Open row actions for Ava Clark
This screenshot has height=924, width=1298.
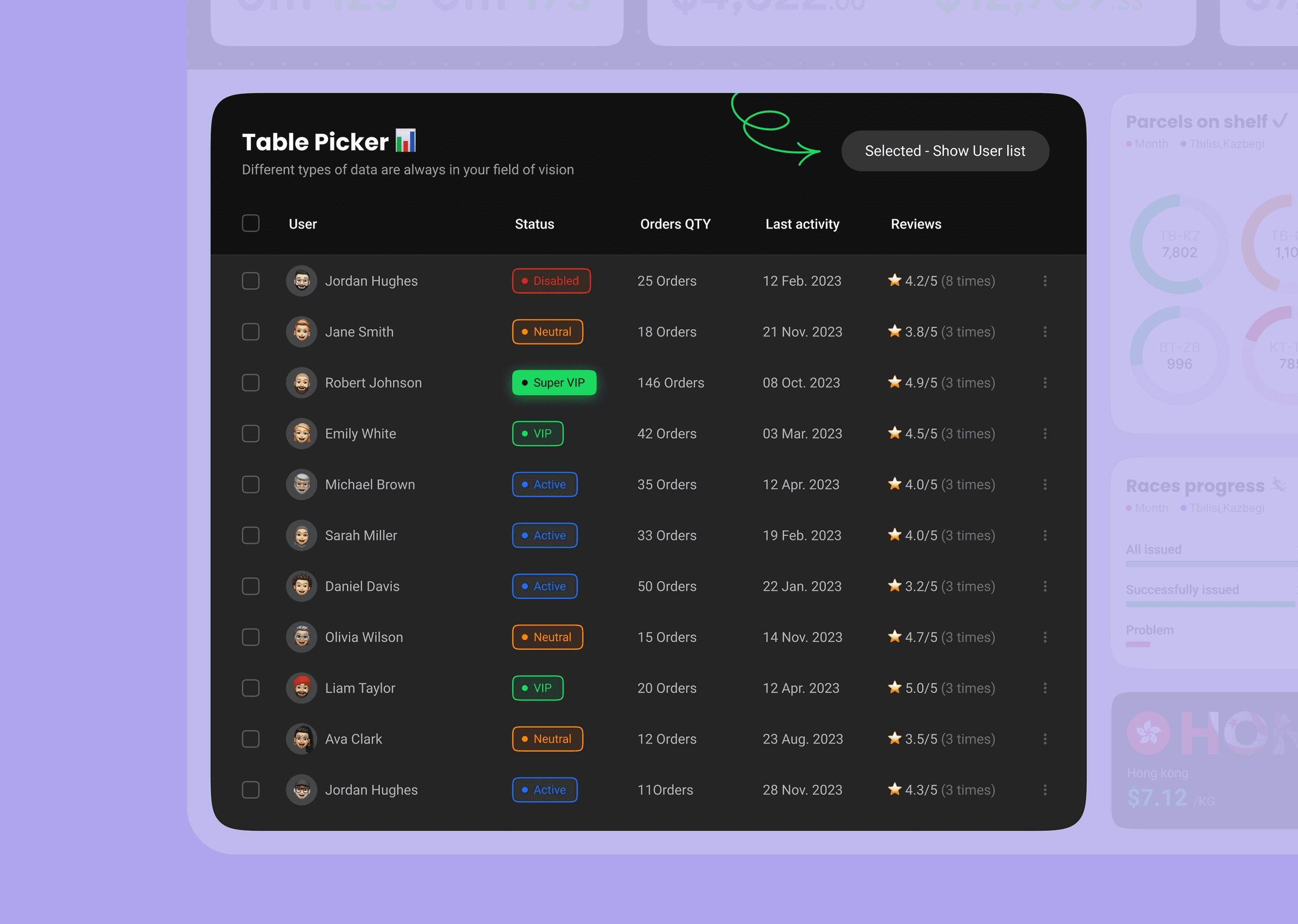[1045, 739]
